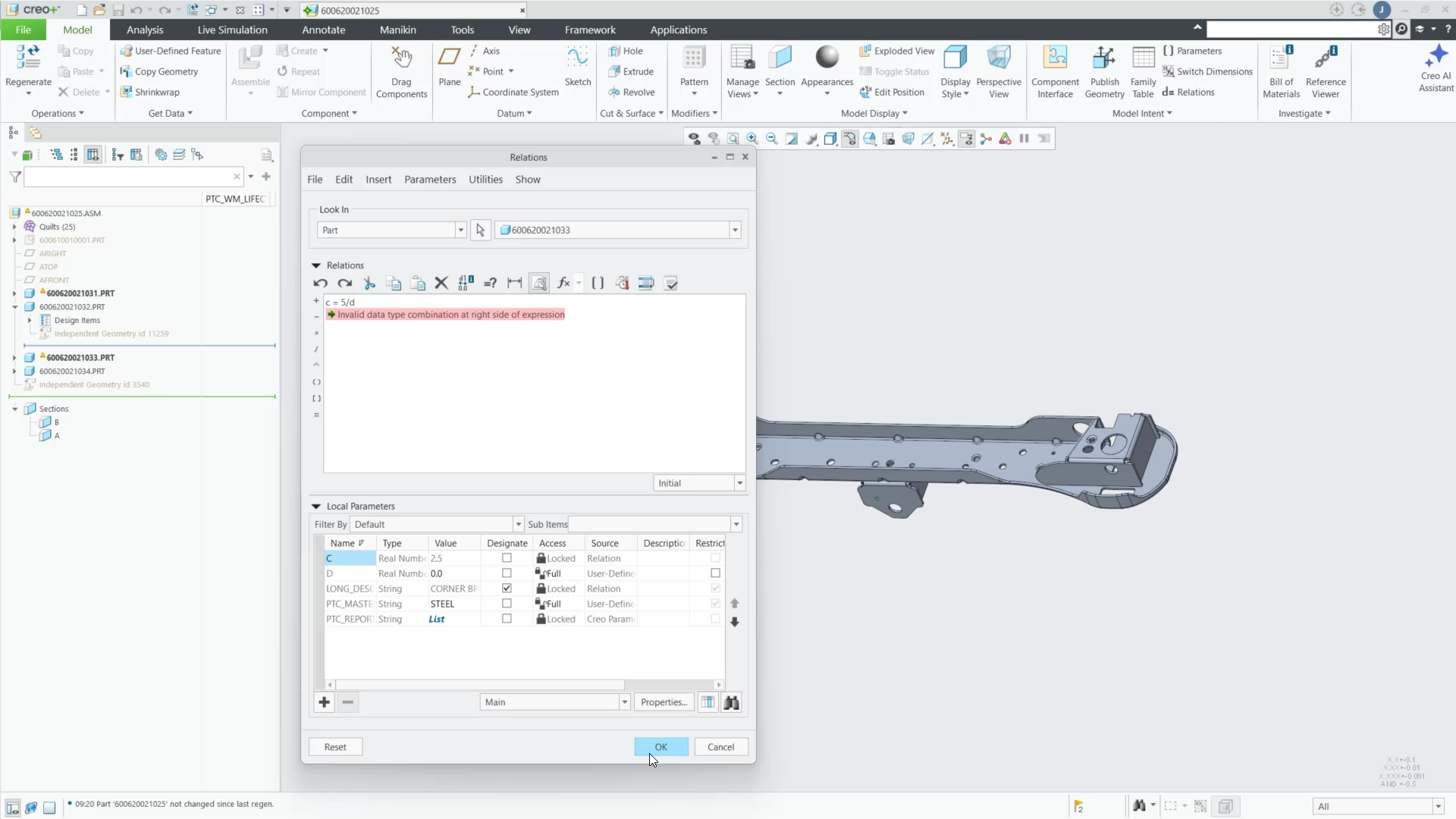
Task: Open the Utilities menu in Relations dialog
Action: [485, 180]
